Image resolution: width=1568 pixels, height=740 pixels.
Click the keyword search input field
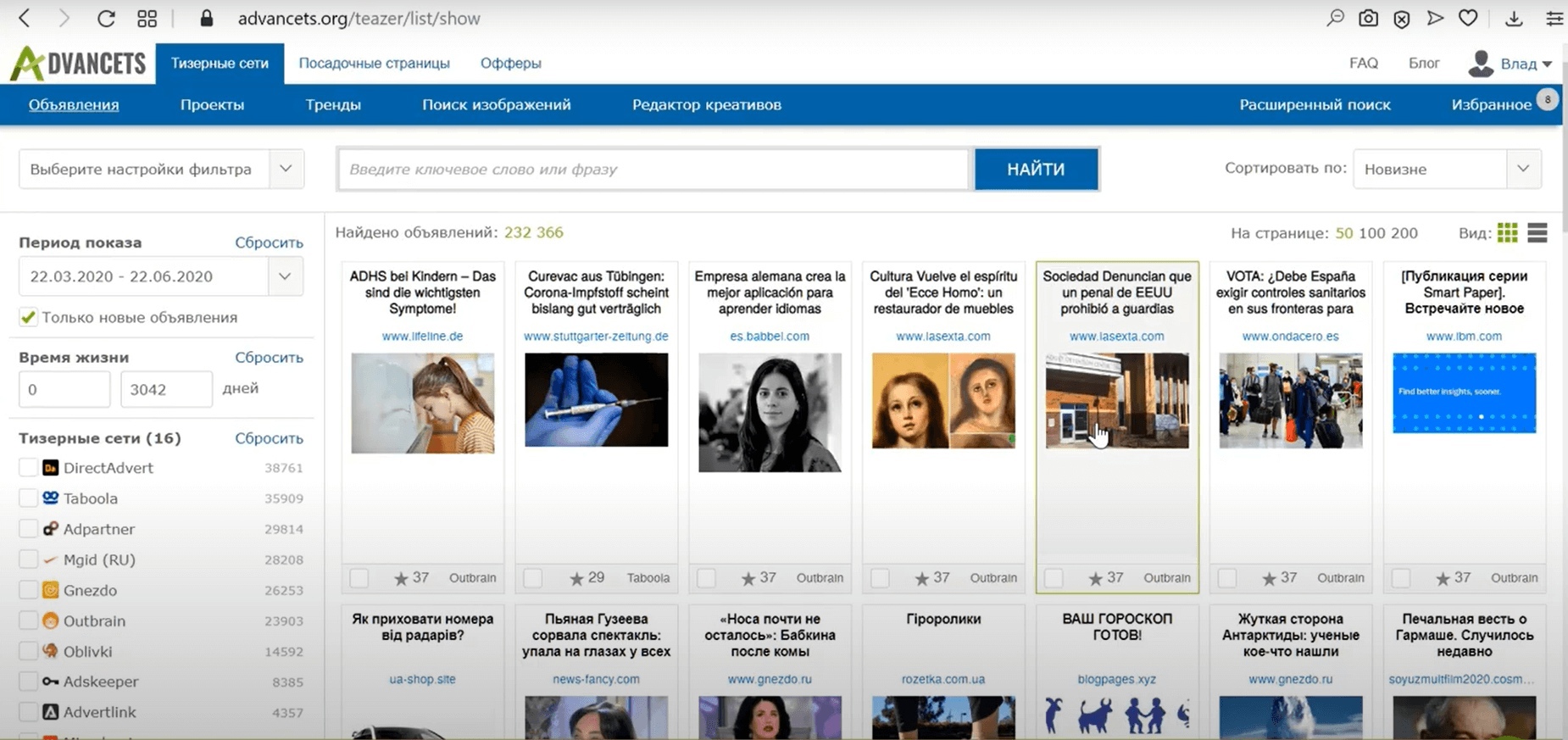[653, 170]
